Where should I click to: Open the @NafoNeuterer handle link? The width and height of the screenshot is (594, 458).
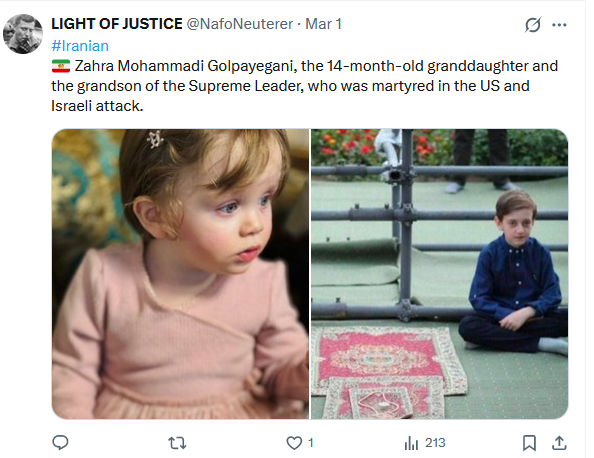tap(240, 24)
